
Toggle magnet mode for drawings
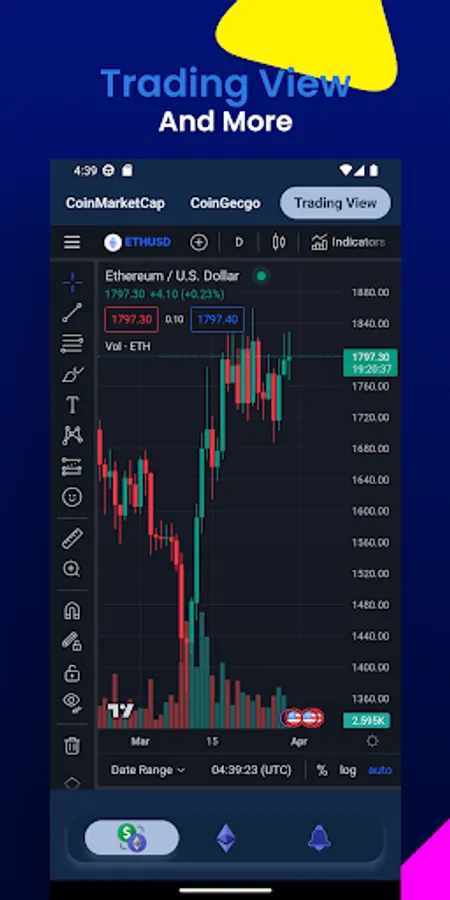pos(72,611)
